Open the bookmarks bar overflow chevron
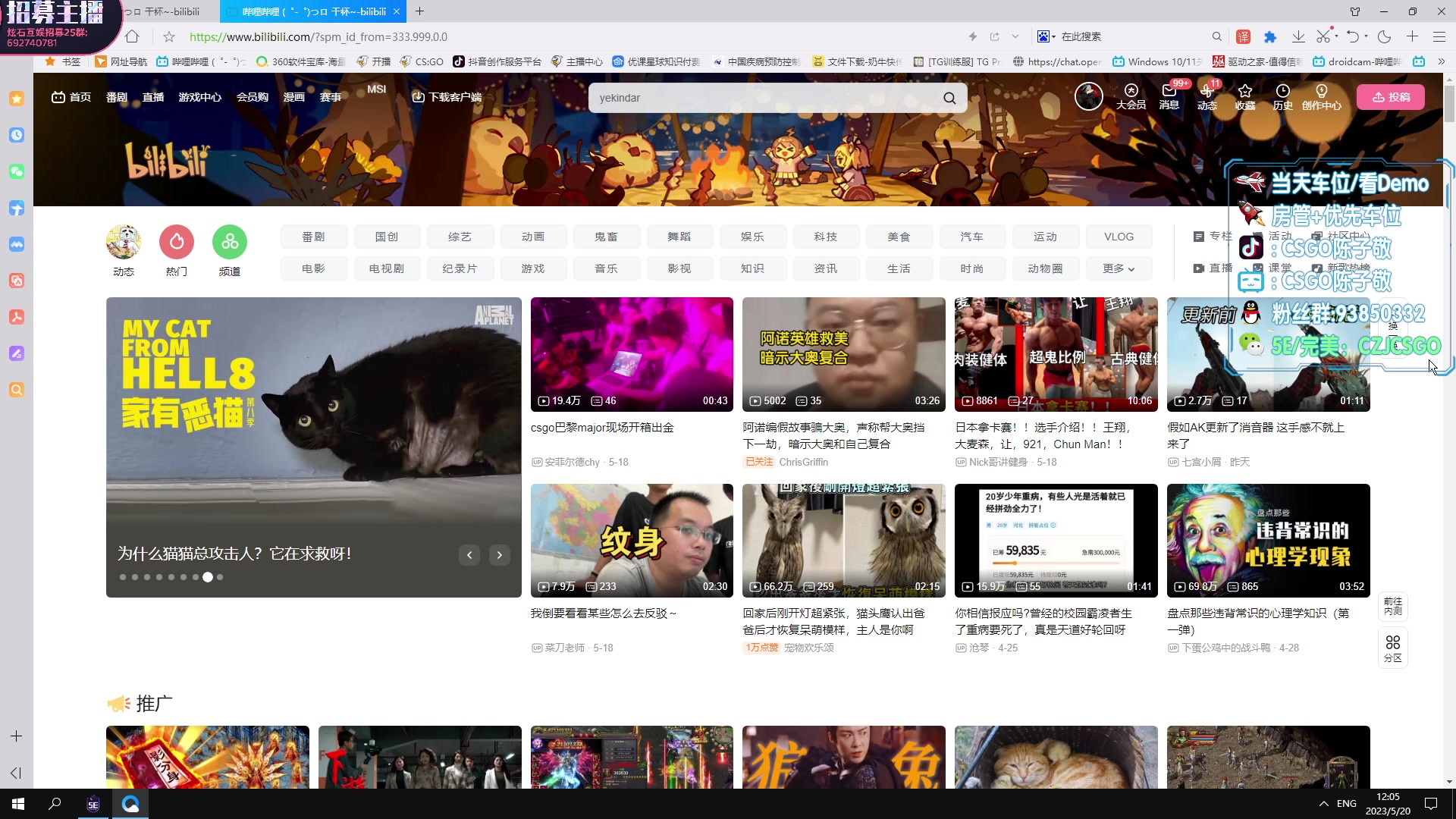The width and height of the screenshot is (1456, 819). point(1439,61)
